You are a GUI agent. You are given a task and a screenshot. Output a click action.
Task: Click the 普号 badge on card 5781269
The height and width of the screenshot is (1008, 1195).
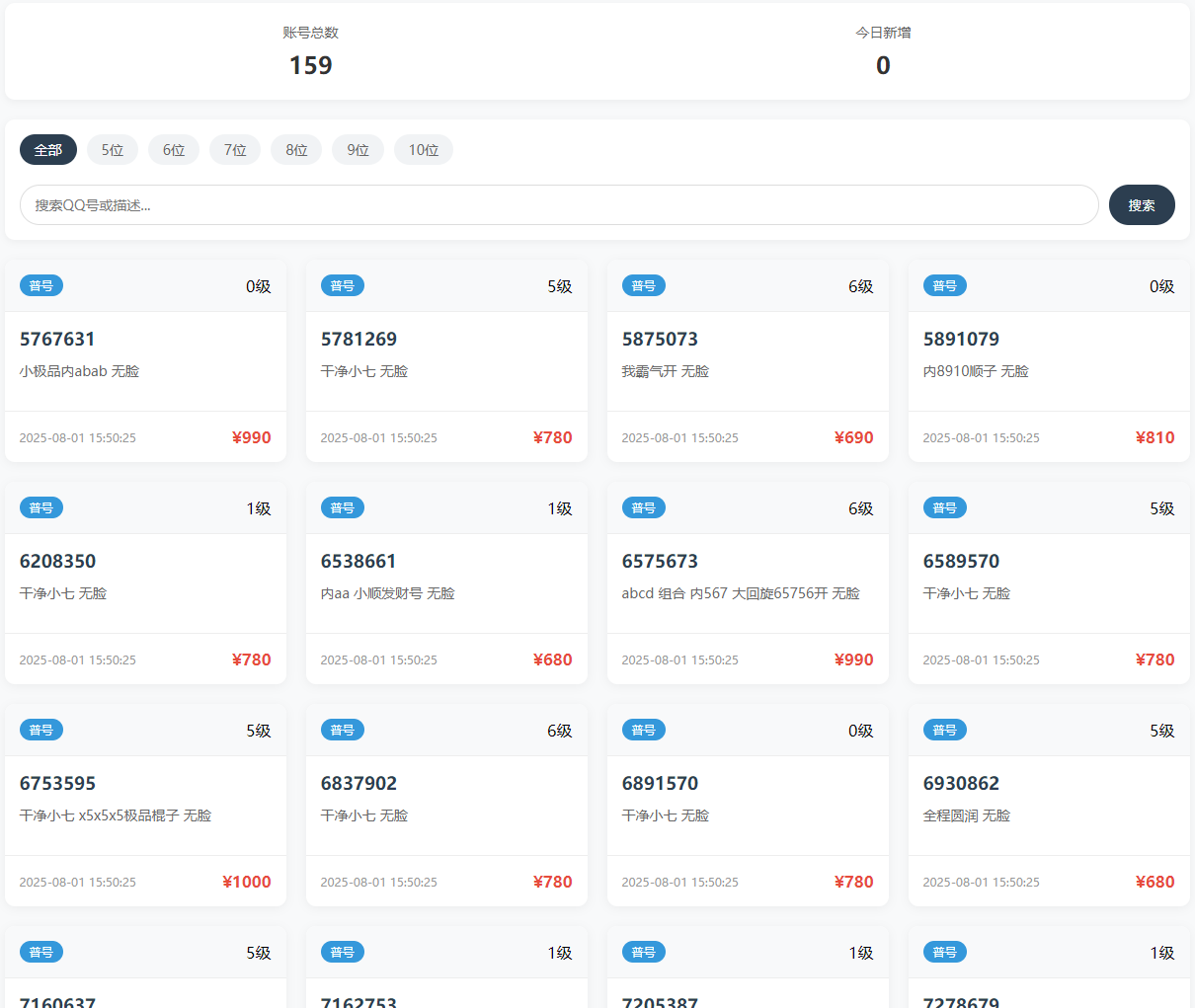343,286
